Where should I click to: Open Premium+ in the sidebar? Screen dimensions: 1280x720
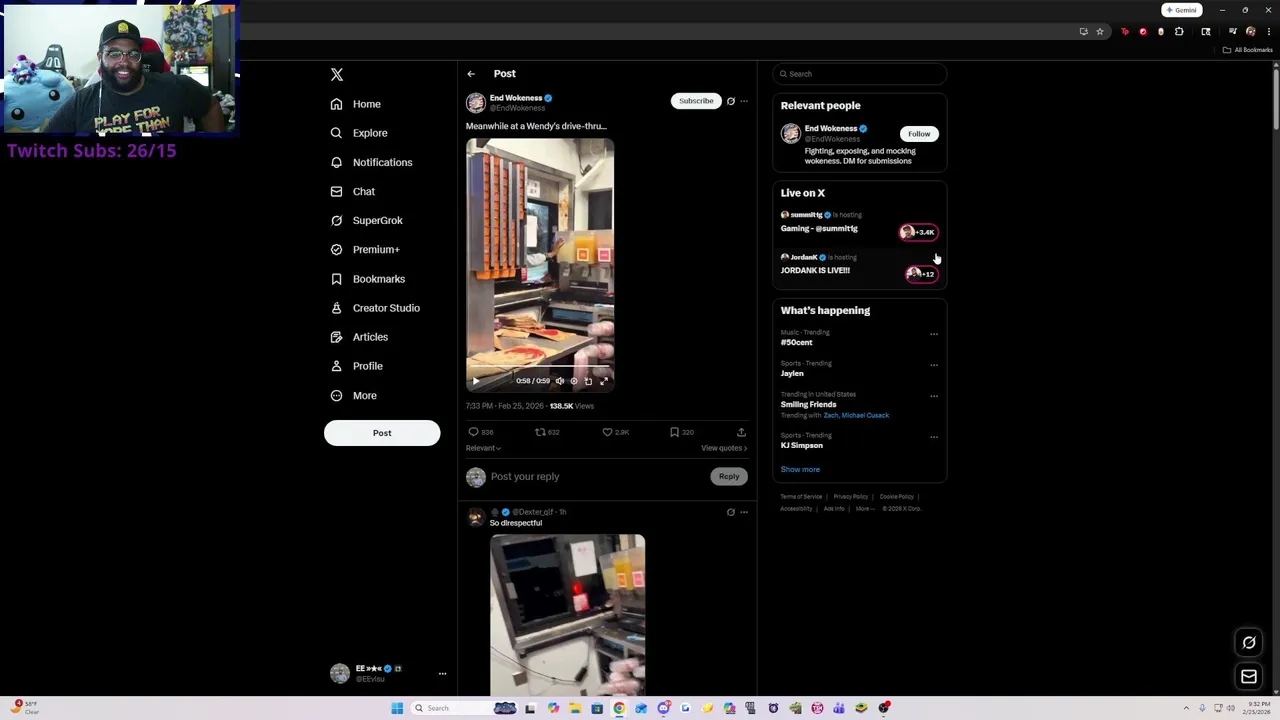pyautogui.click(x=364, y=249)
